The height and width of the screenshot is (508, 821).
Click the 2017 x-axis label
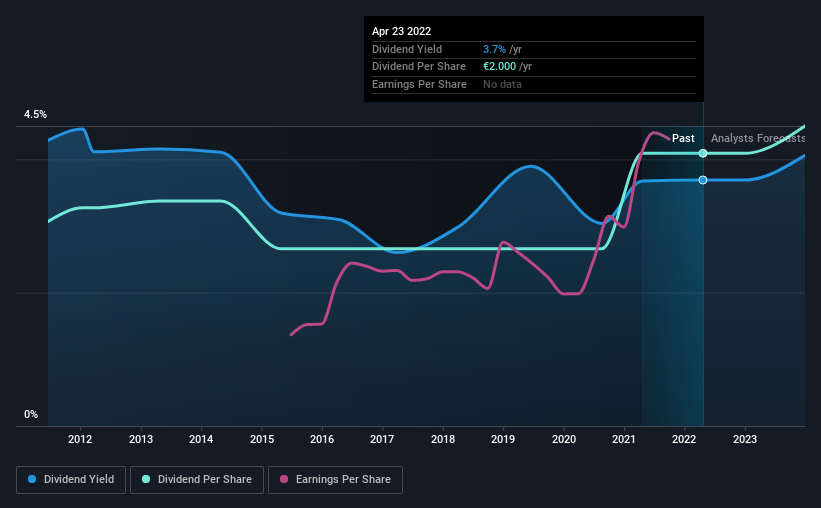pyautogui.click(x=382, y=439)
